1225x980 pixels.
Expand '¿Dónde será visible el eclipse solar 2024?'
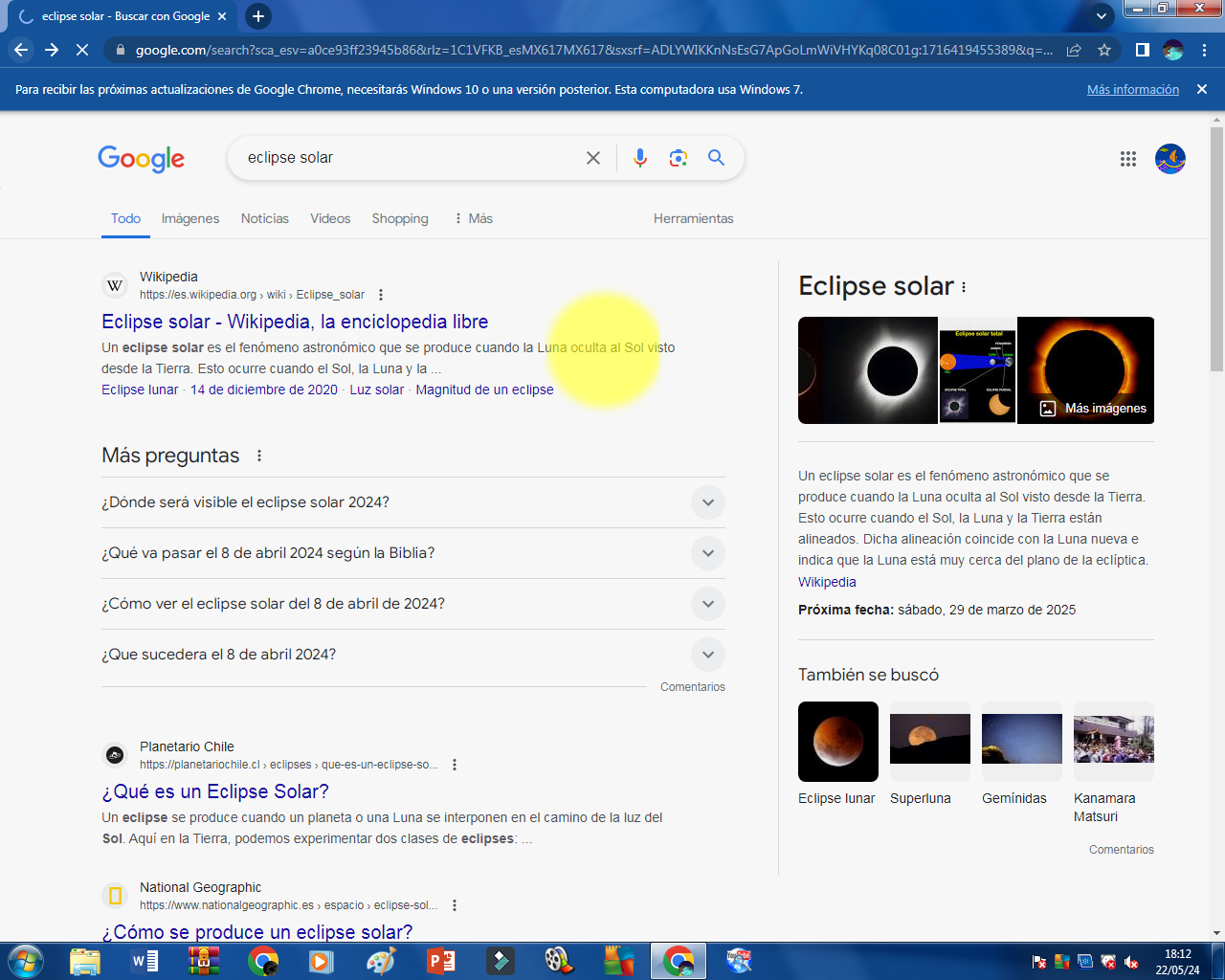click(x=413, y=502)
